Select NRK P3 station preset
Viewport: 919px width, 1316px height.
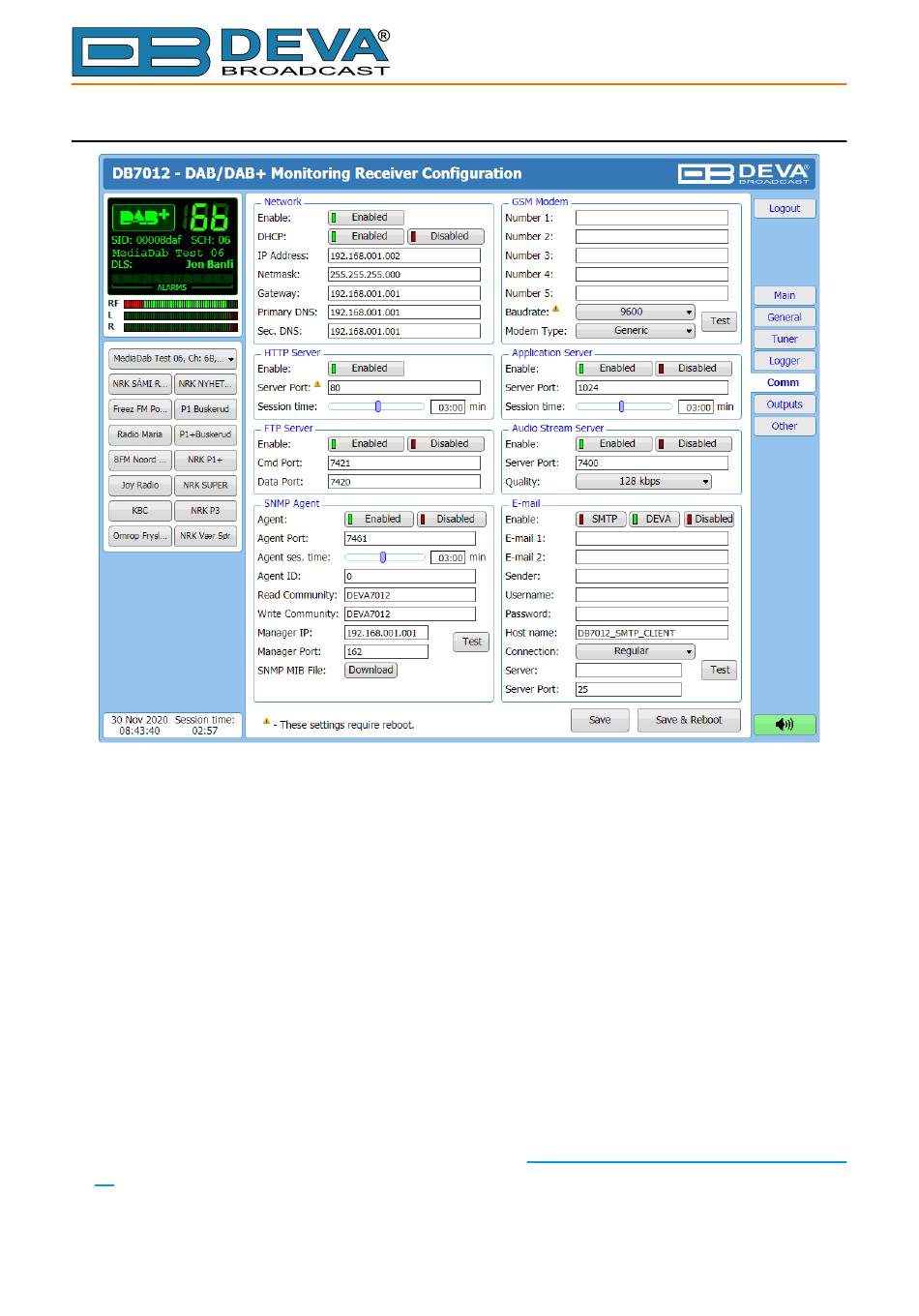[x=205, y=511]
